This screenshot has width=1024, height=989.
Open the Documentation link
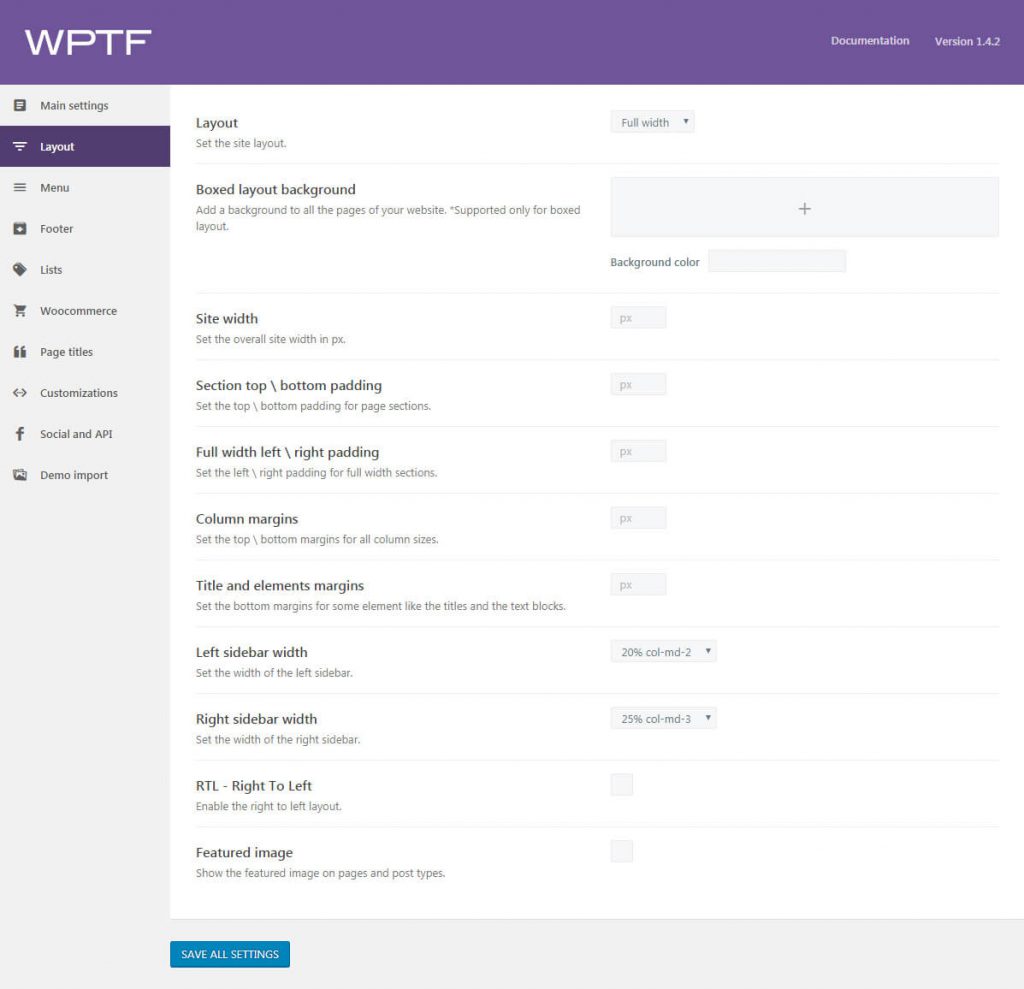point(870,40)
